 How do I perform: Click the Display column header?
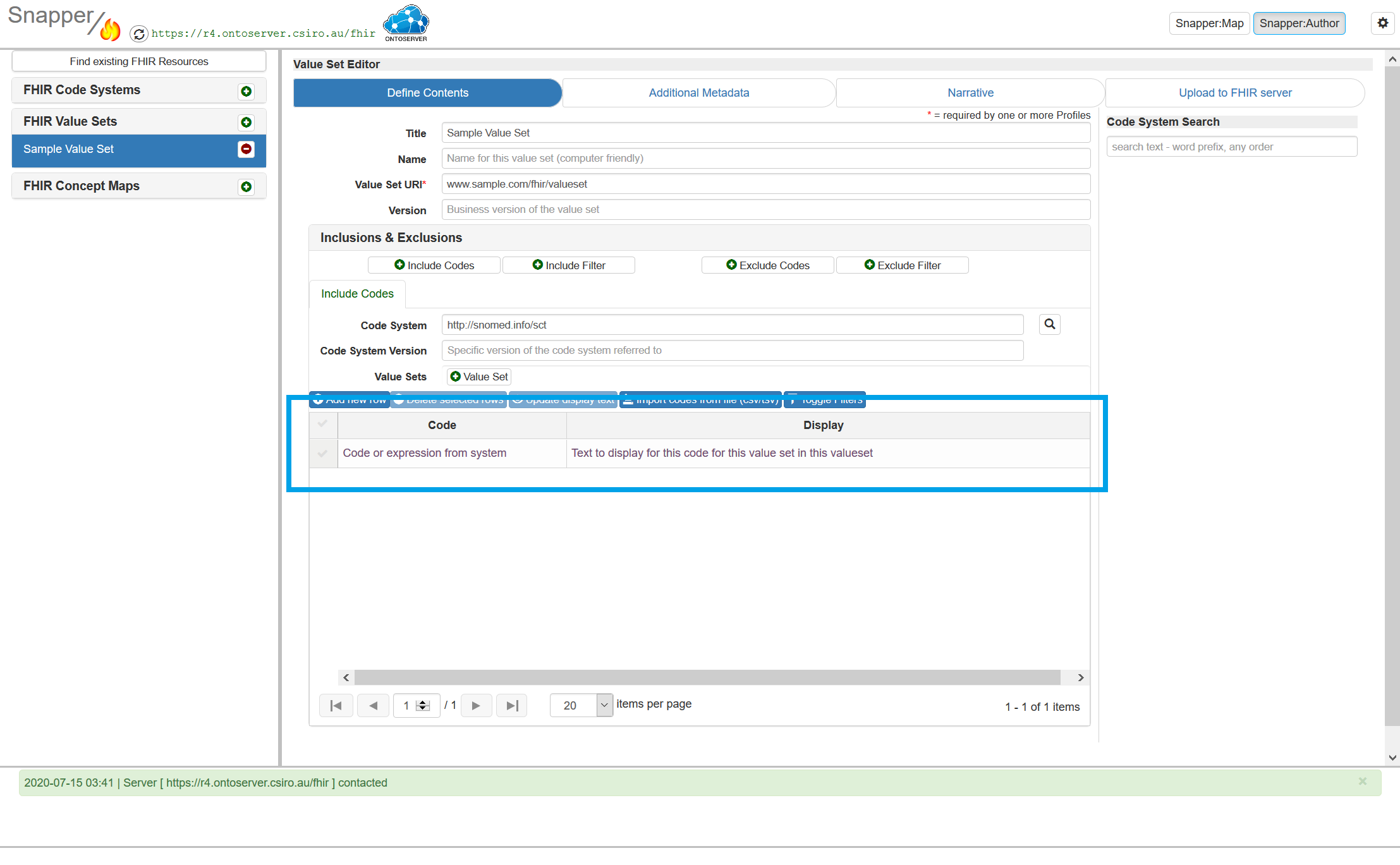[828, 425]
